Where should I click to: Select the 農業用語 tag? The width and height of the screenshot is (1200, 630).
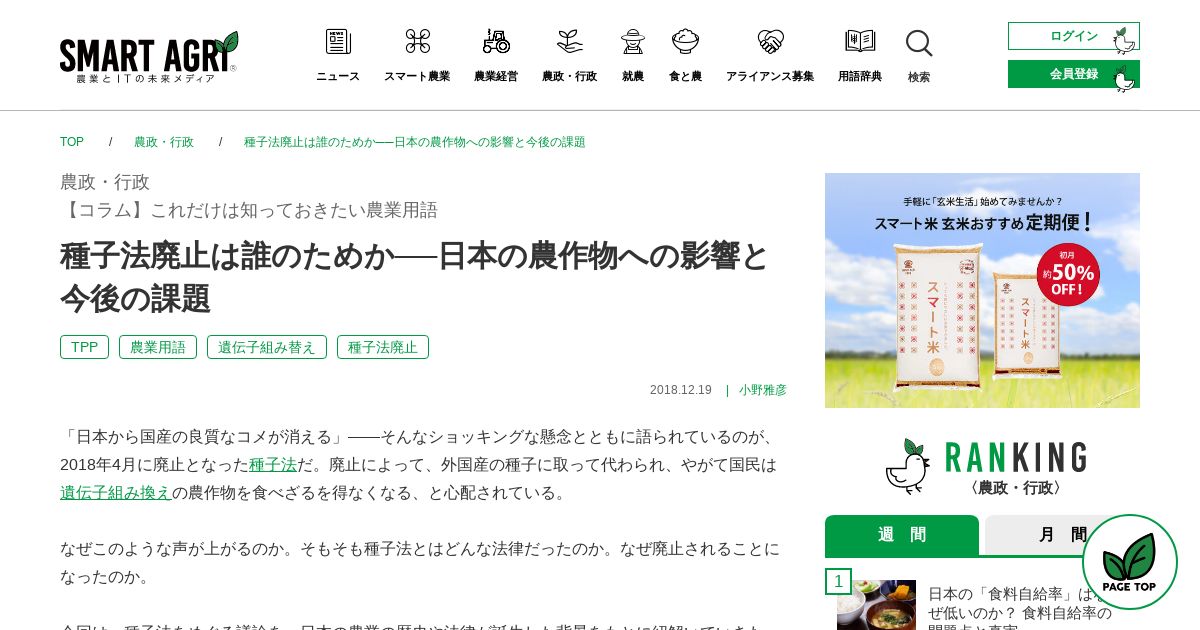[158, 347]
